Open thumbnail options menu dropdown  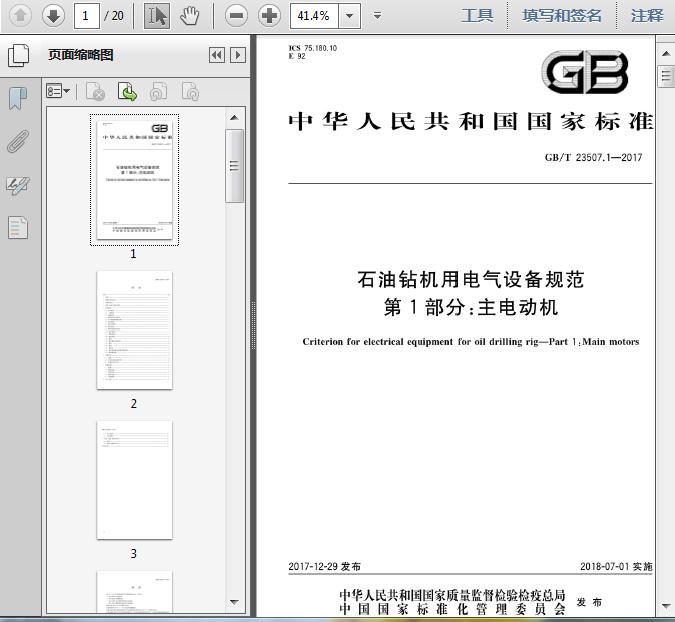(x=59, y=92)
